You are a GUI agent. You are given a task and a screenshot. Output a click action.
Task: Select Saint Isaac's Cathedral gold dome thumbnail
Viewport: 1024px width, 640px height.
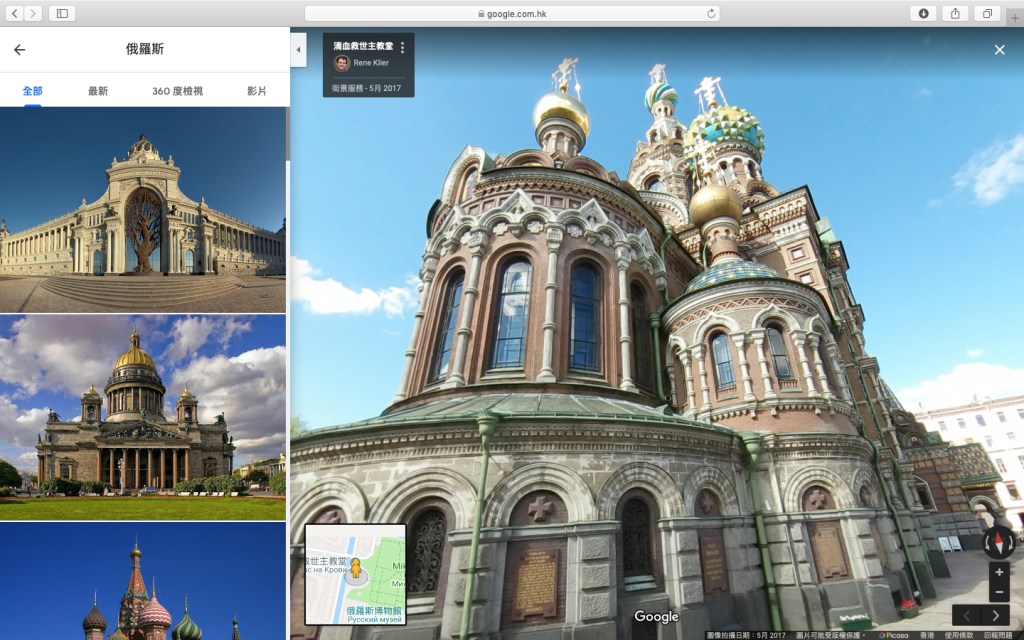(143, 417)
